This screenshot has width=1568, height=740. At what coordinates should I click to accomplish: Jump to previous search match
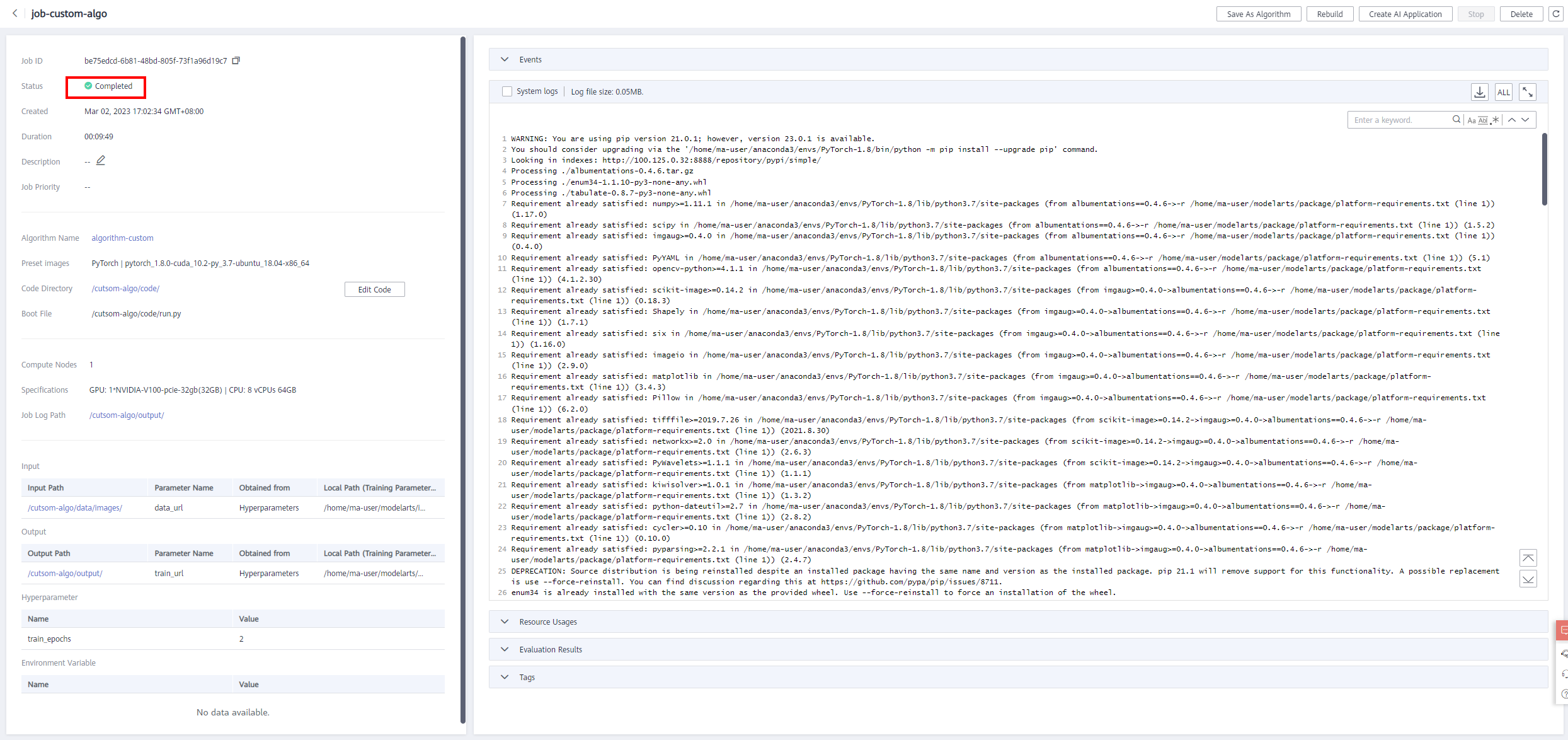(1512, 120)
